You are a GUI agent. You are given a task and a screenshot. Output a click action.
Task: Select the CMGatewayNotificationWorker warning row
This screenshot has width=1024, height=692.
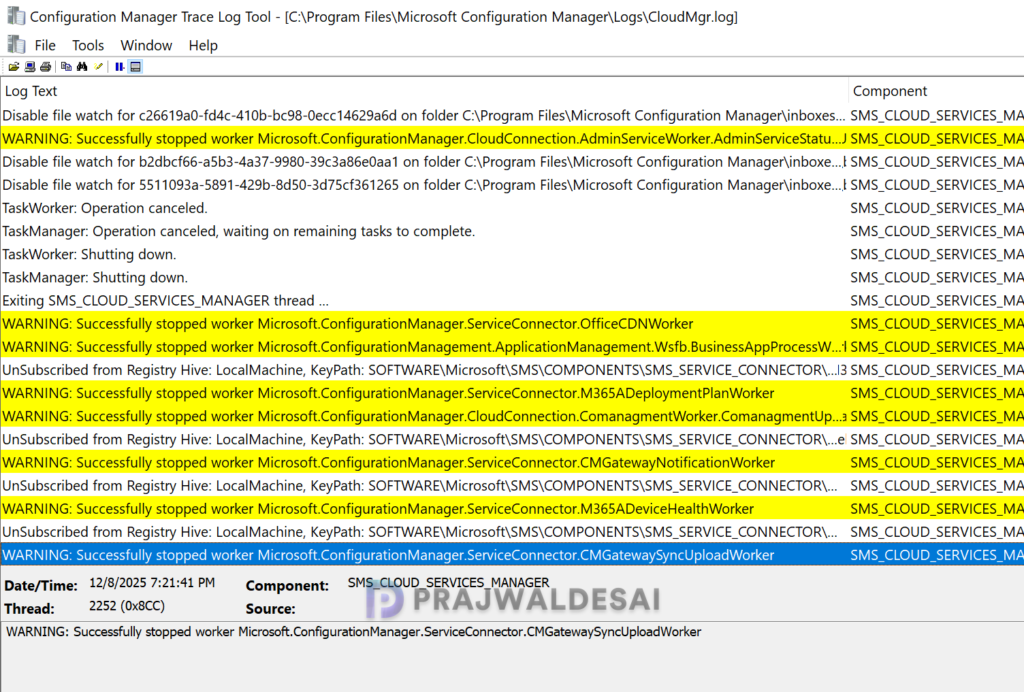click(512, 462)
